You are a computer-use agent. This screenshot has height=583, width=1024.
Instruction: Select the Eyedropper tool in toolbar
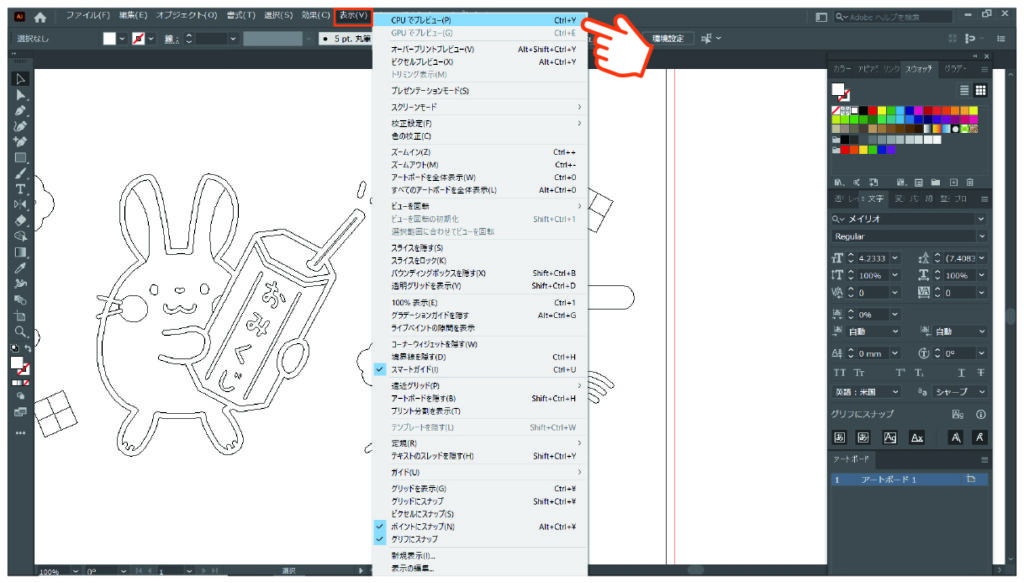tap(20, 268)
